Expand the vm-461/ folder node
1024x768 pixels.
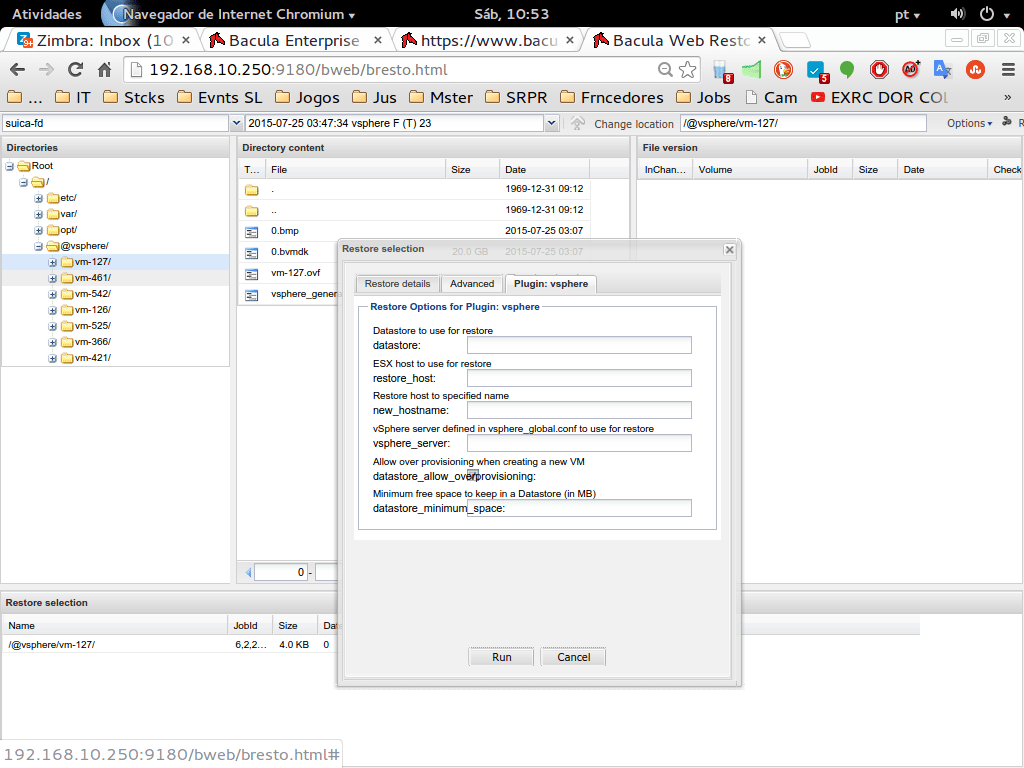click(52, 278)
